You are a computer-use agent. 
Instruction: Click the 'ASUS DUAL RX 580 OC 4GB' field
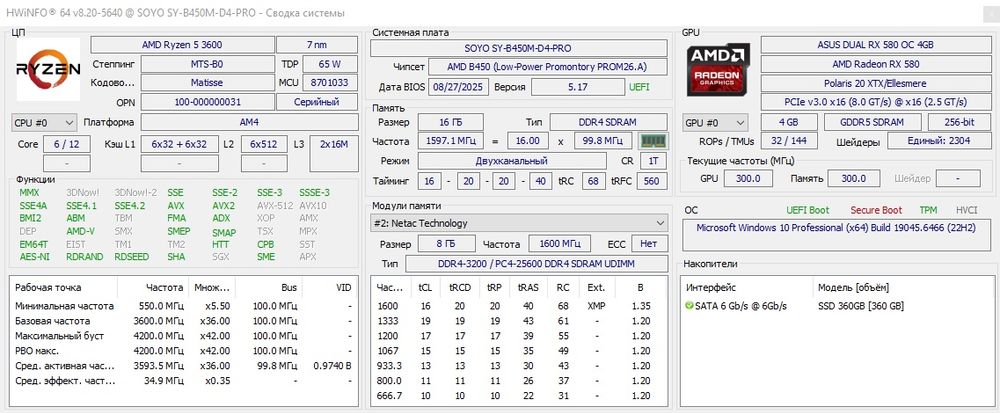(x=875, y=45)
